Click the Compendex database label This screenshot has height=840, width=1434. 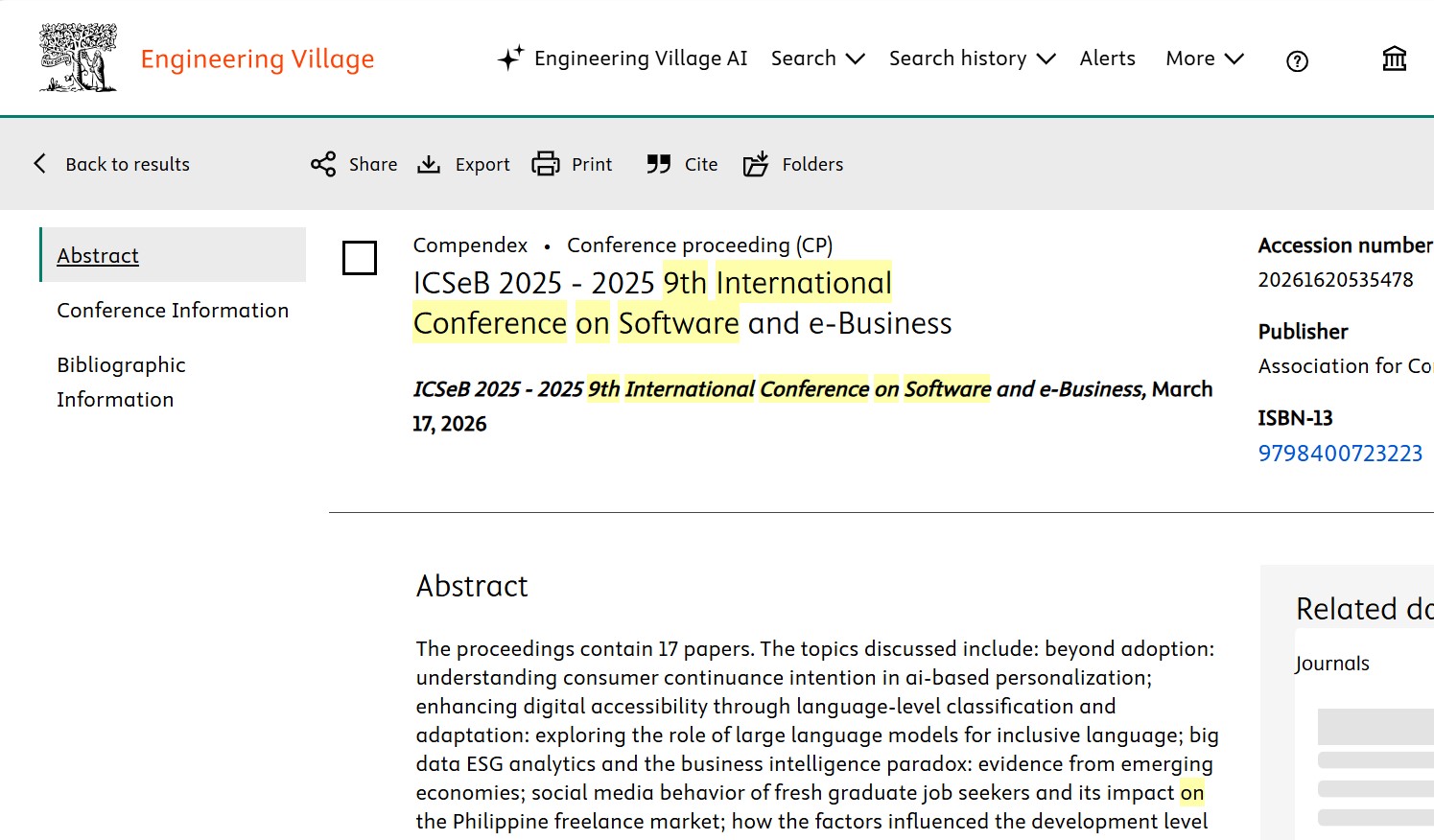(x=470, y=245)
